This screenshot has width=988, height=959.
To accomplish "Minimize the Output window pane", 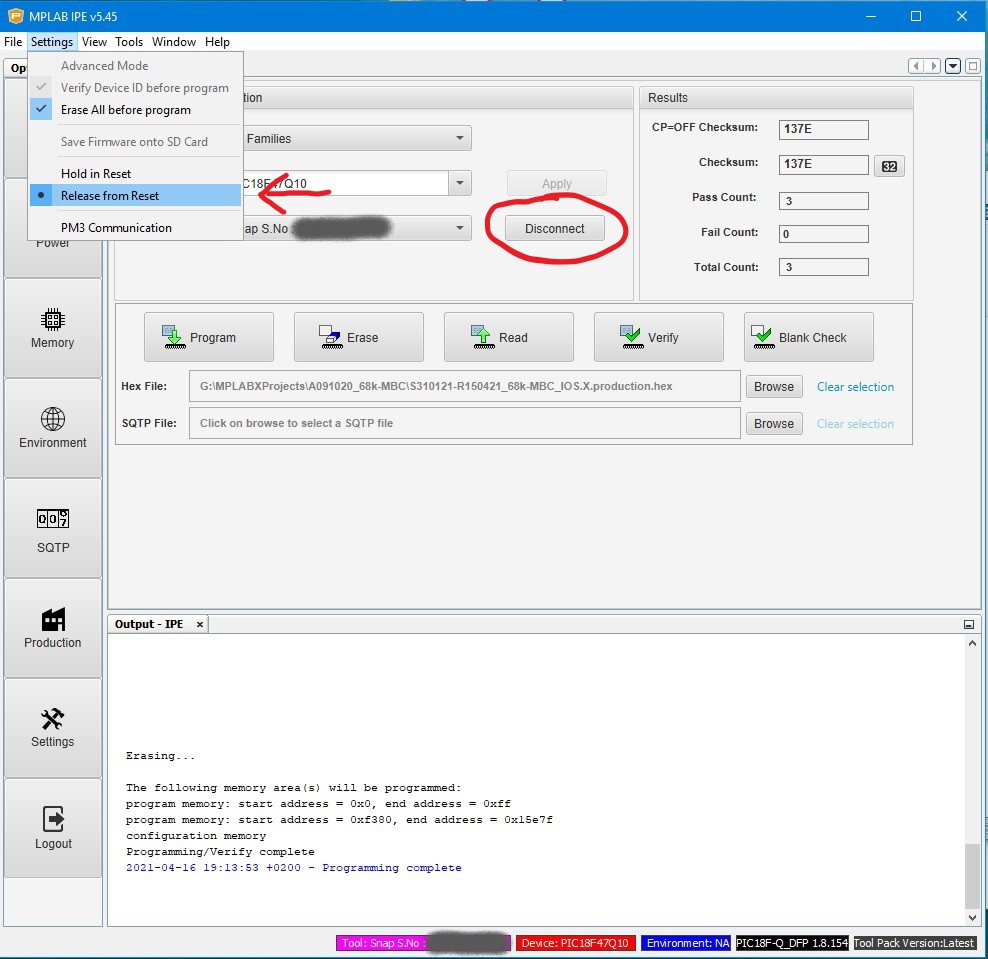I will 968,624.
